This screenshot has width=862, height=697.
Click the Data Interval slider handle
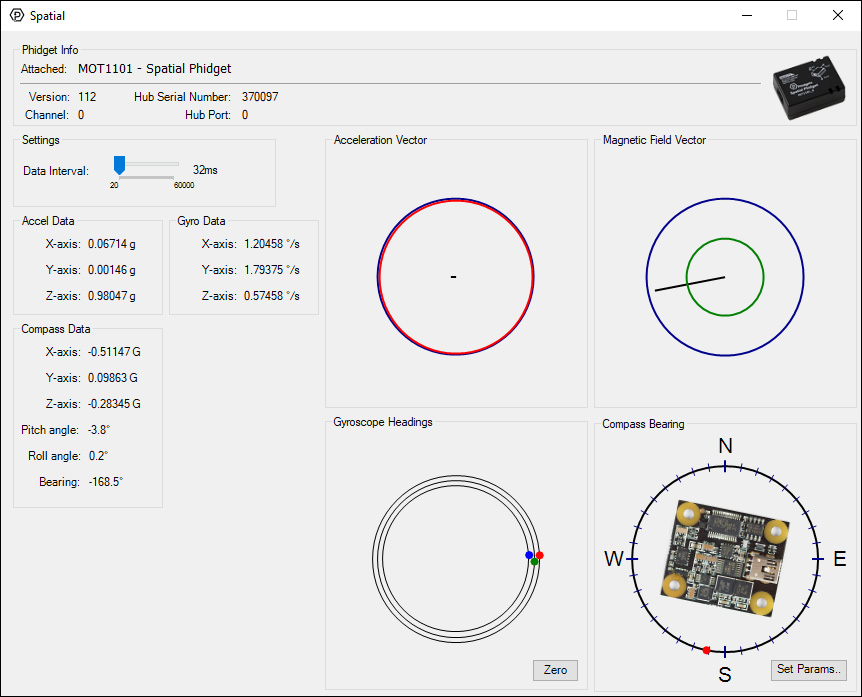click(x=119, y=165)
